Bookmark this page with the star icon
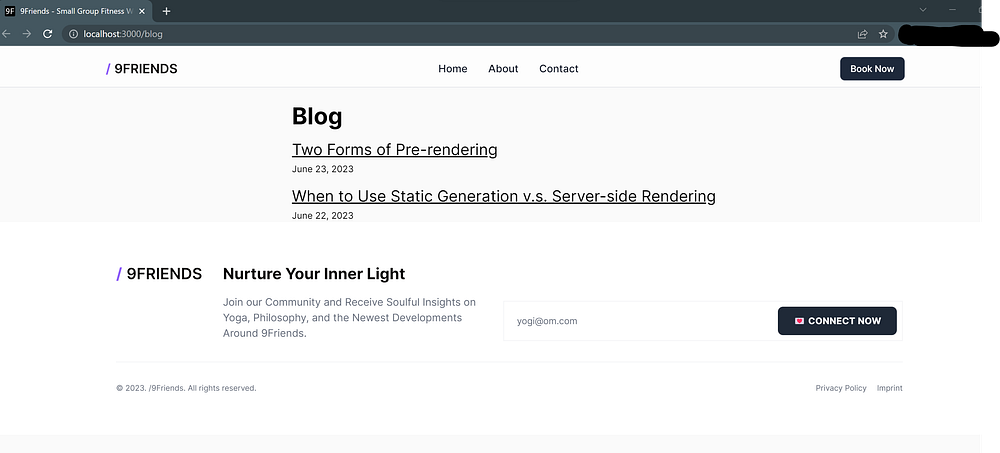This screenshot has height=453, width=1000. pyautogui.click(x=883, y=34)
